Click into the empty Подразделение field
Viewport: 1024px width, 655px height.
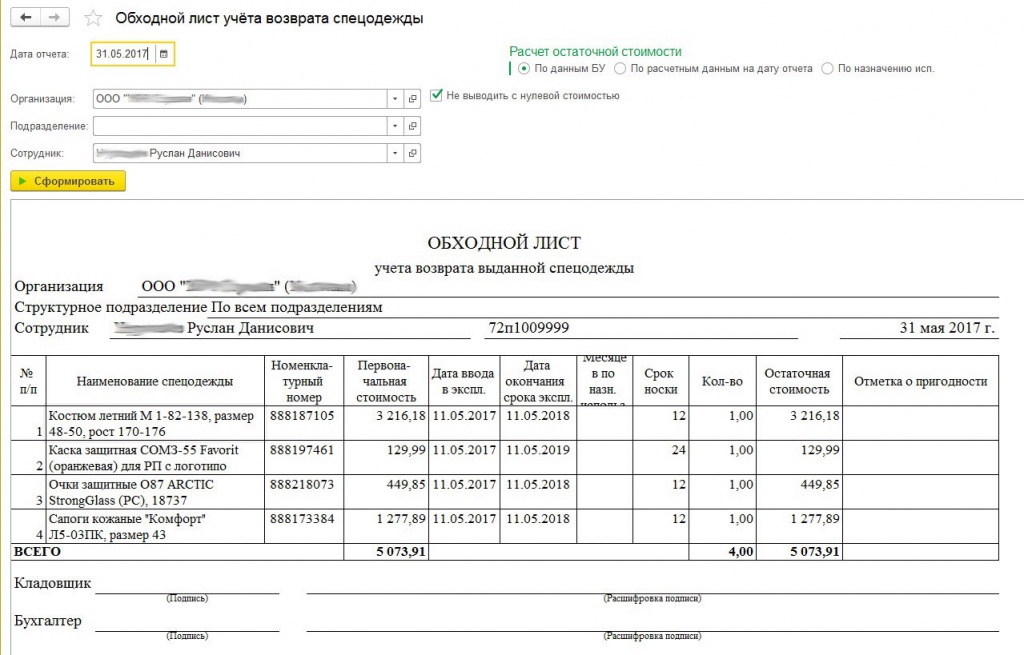240,126
